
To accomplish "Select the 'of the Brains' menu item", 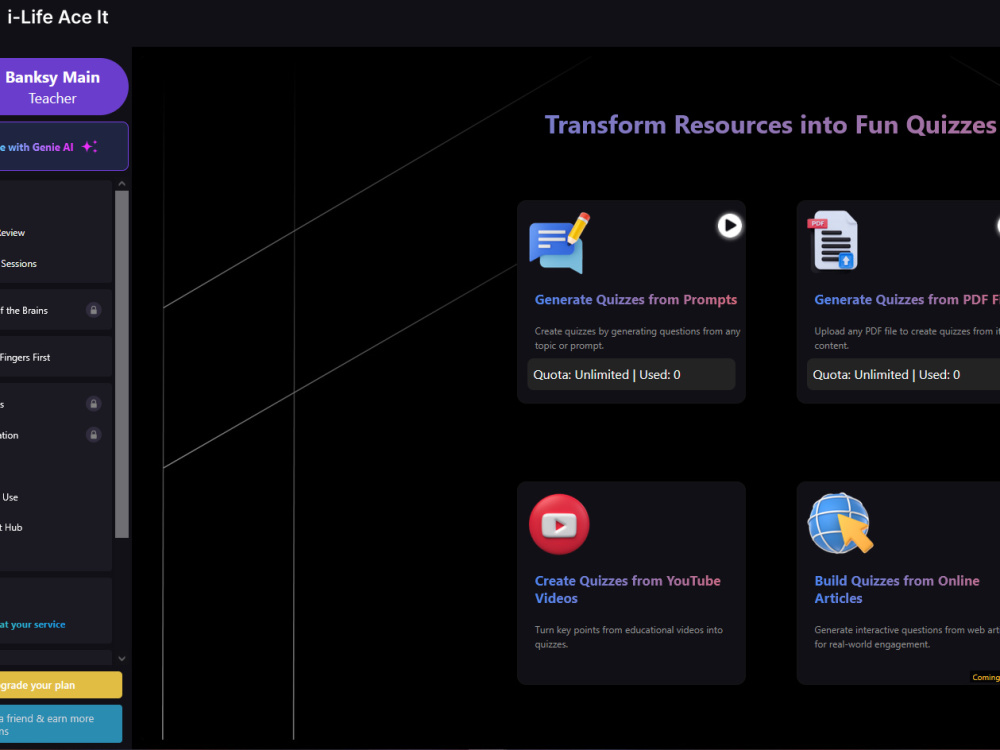I will pos(24,311).
